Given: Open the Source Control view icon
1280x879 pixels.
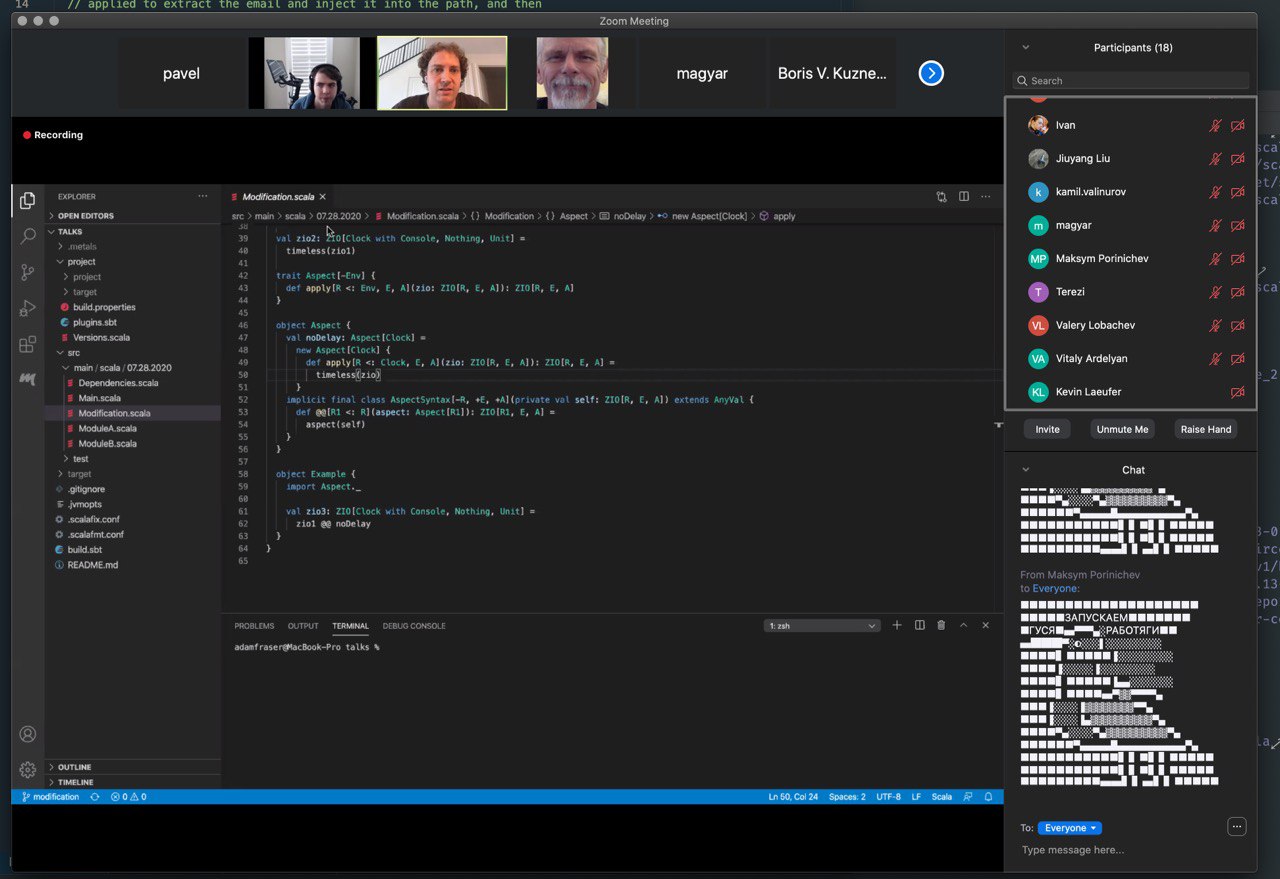Looking at the screenshot, I should 28,272.
